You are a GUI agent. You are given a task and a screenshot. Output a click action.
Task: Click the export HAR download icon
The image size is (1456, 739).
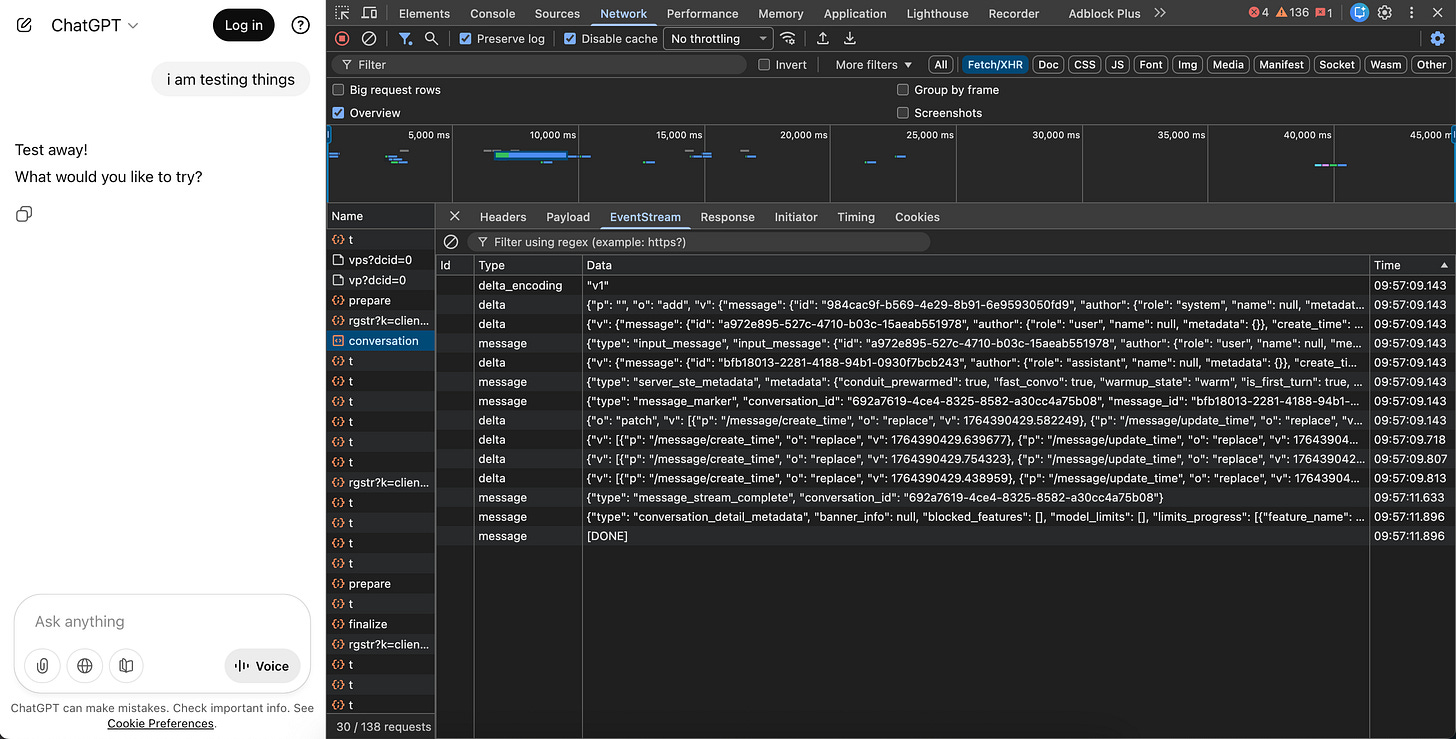pos(850,38)
